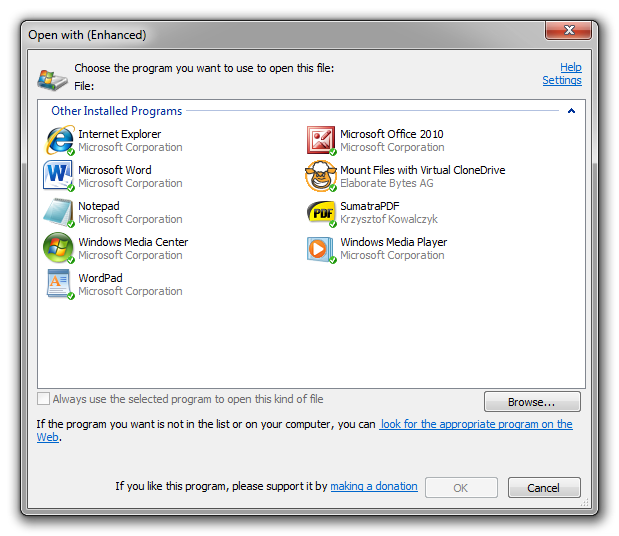Click the Windows Media Center label

[133, 242]
